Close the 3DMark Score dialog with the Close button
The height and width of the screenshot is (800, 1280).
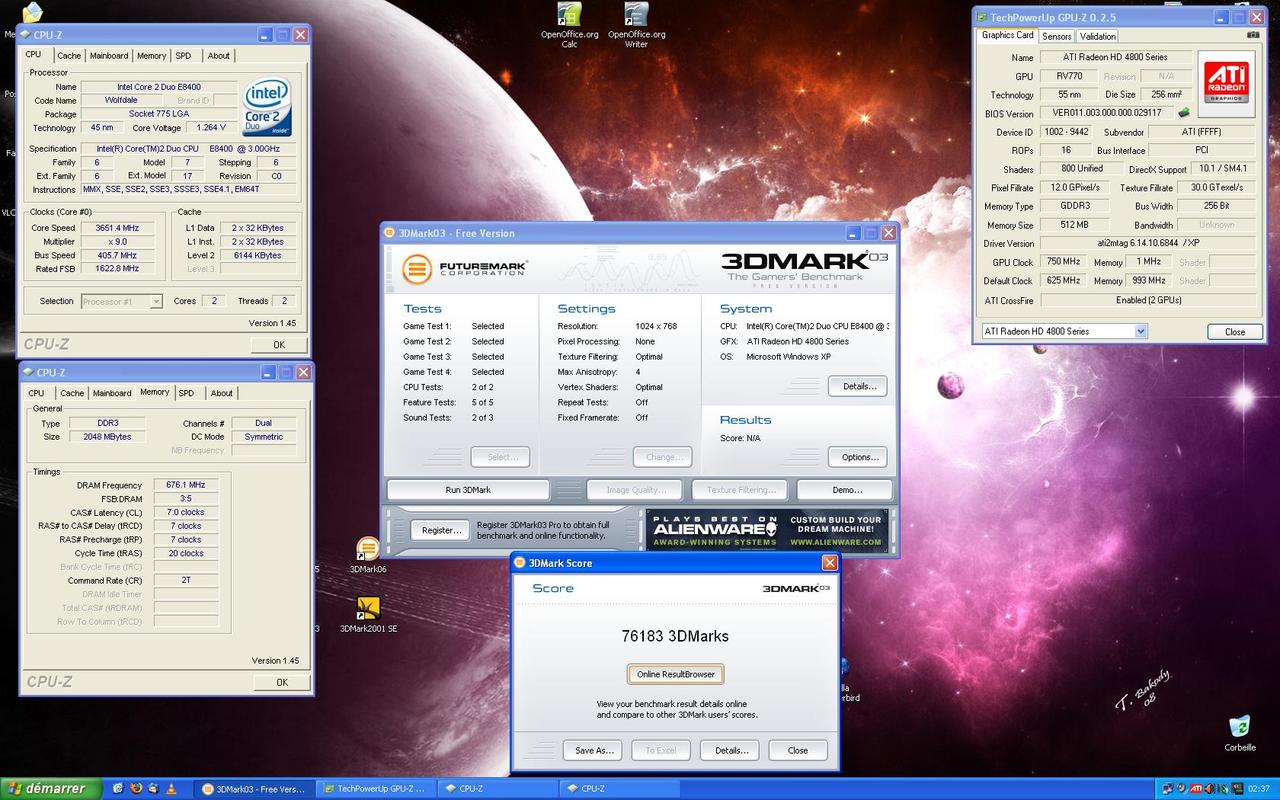798,750
